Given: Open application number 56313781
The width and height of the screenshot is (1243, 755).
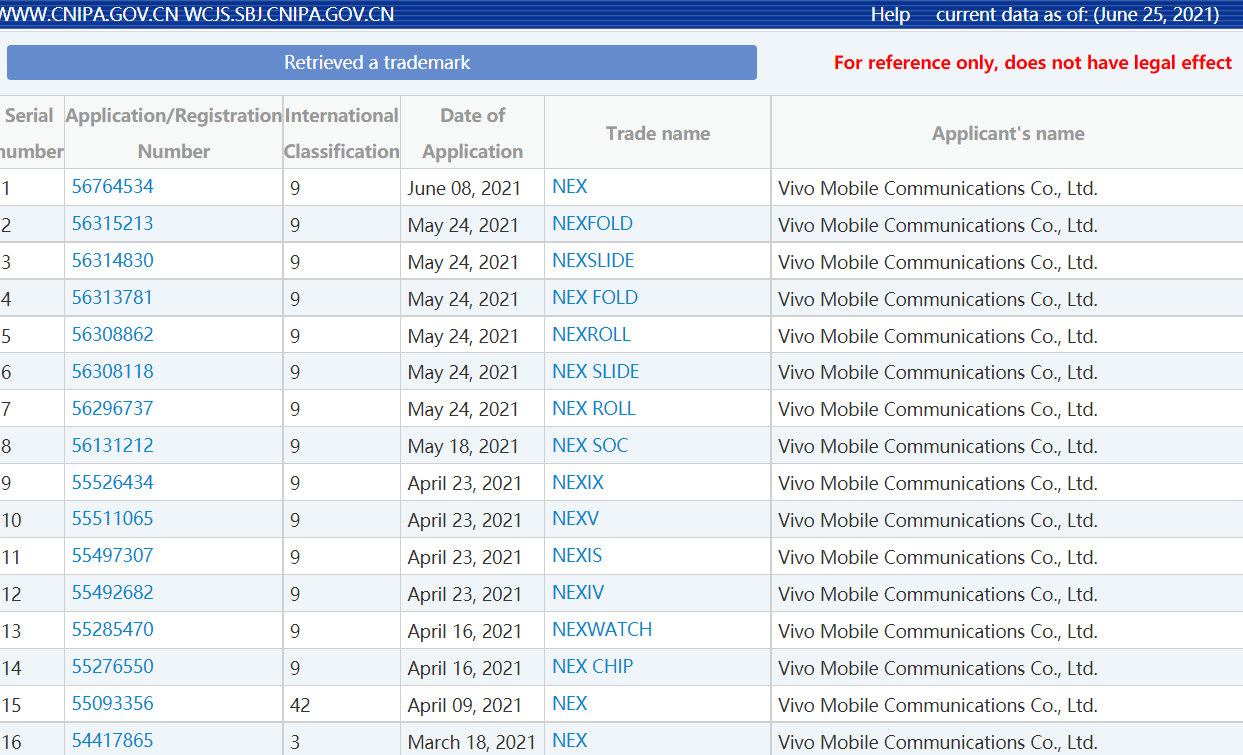Looking at the screenshot, I should 113,298.
